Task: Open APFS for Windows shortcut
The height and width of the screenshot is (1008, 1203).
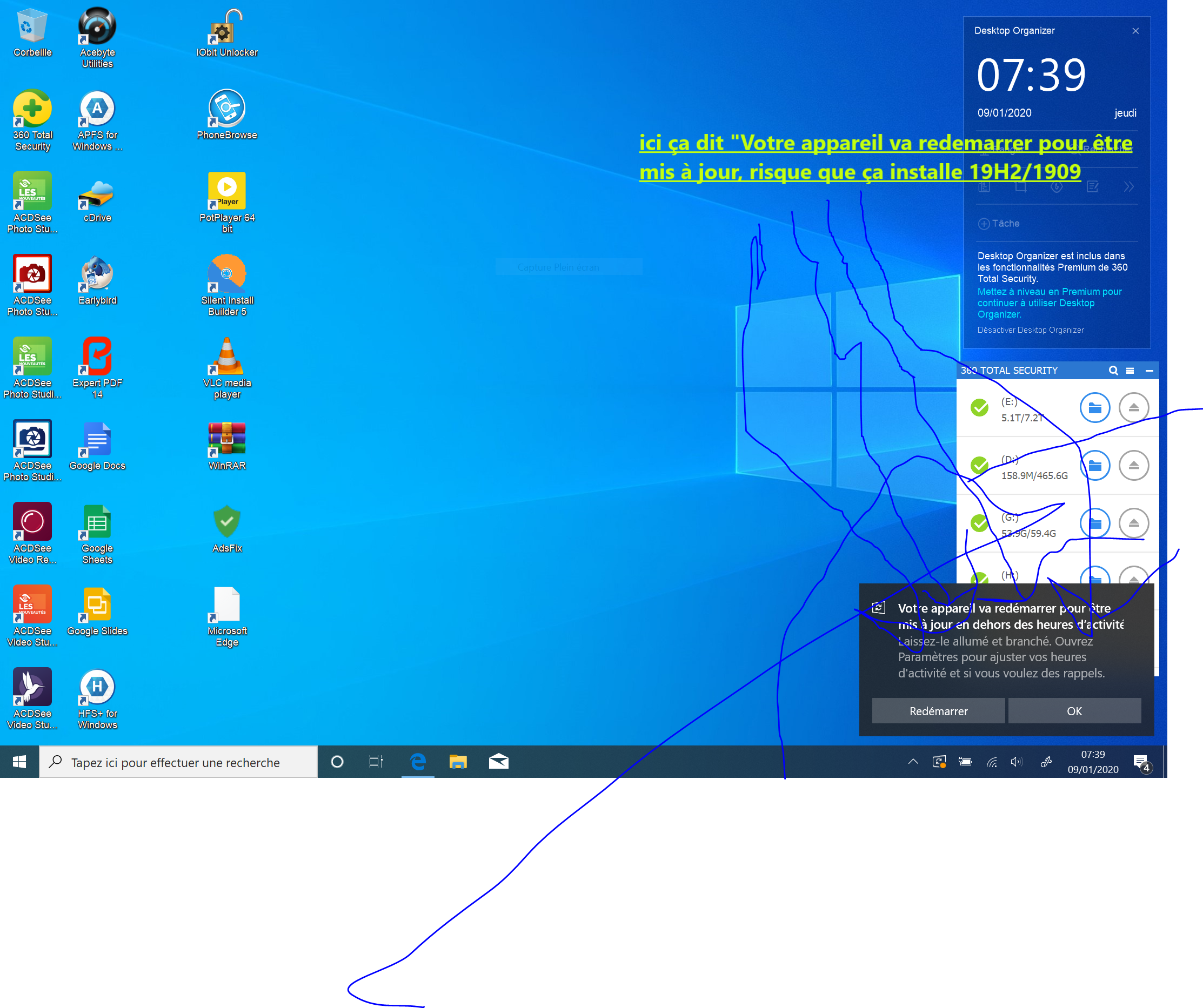Action: (97, 121)
